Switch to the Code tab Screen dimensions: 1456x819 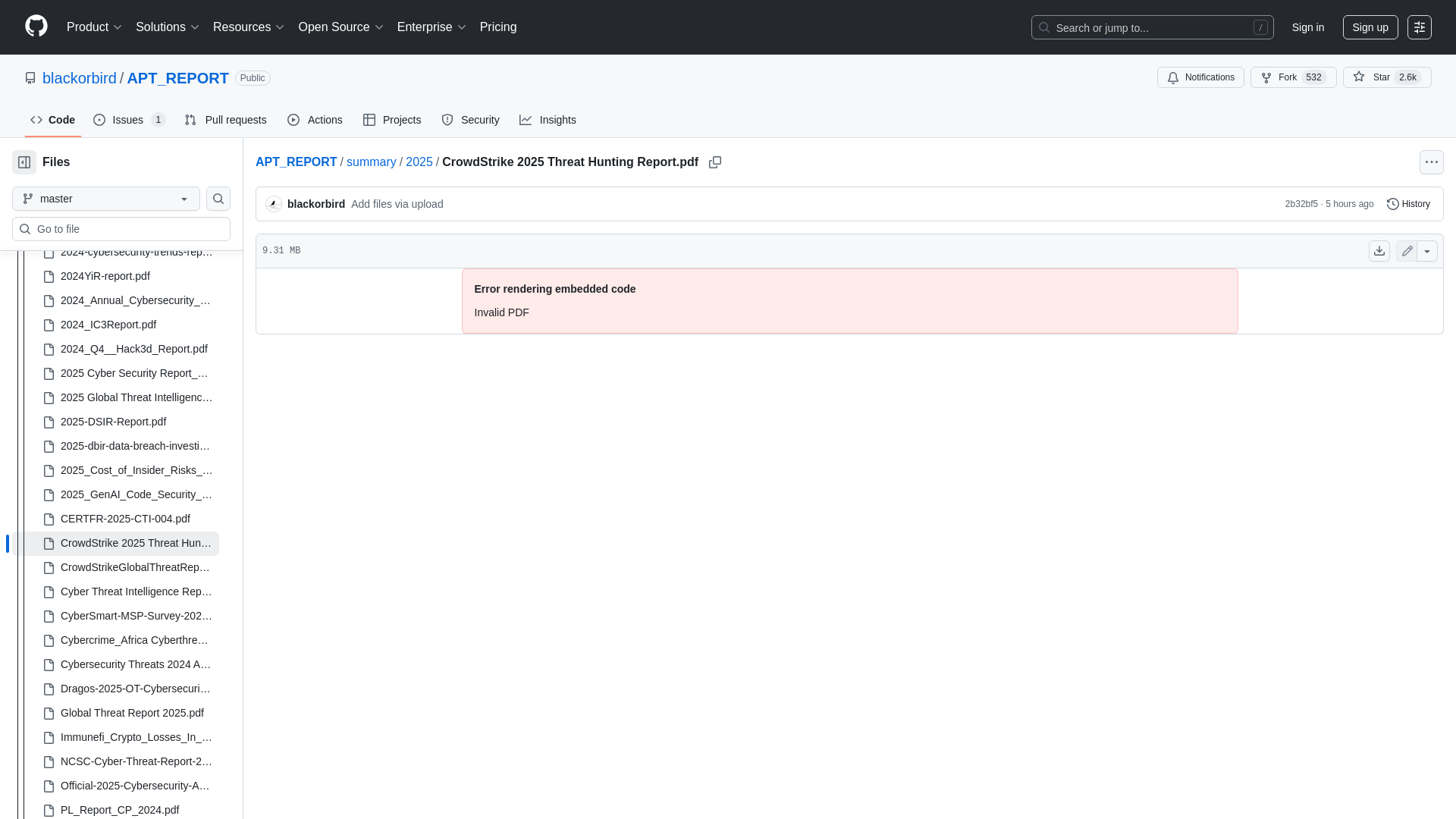[53, 120]
